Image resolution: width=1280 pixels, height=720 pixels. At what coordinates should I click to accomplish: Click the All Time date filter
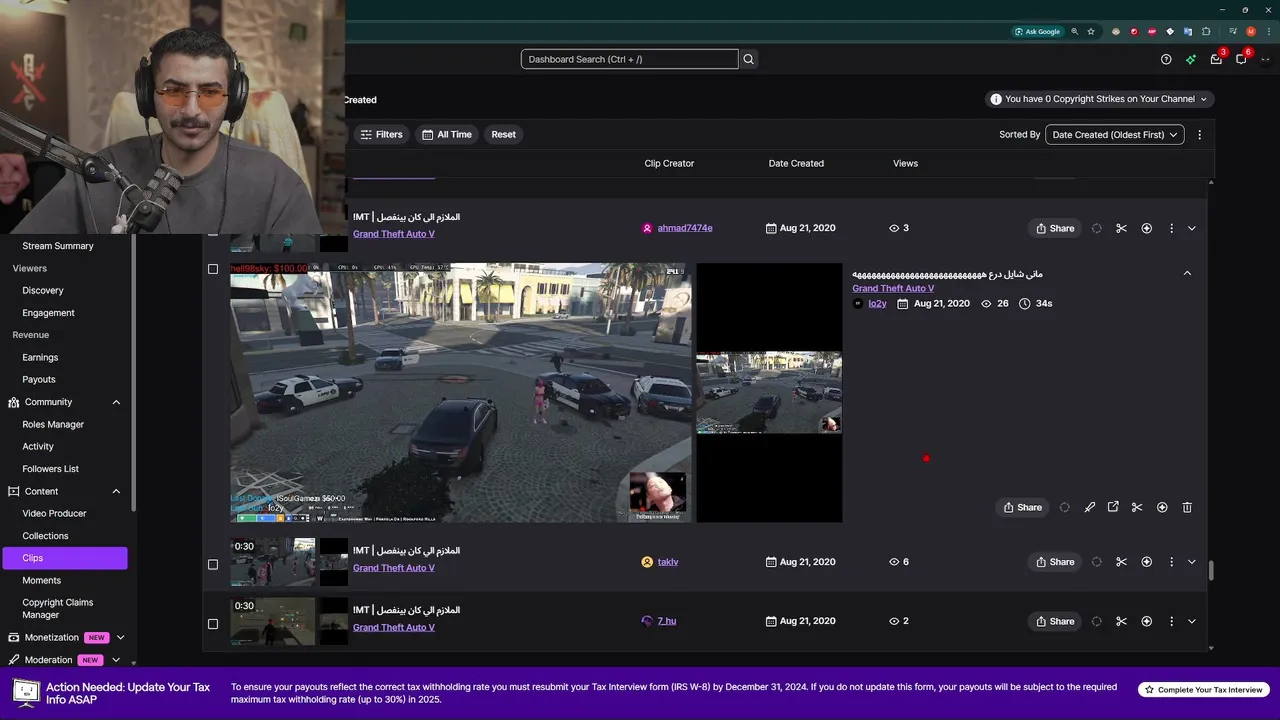tap(447, 134)
